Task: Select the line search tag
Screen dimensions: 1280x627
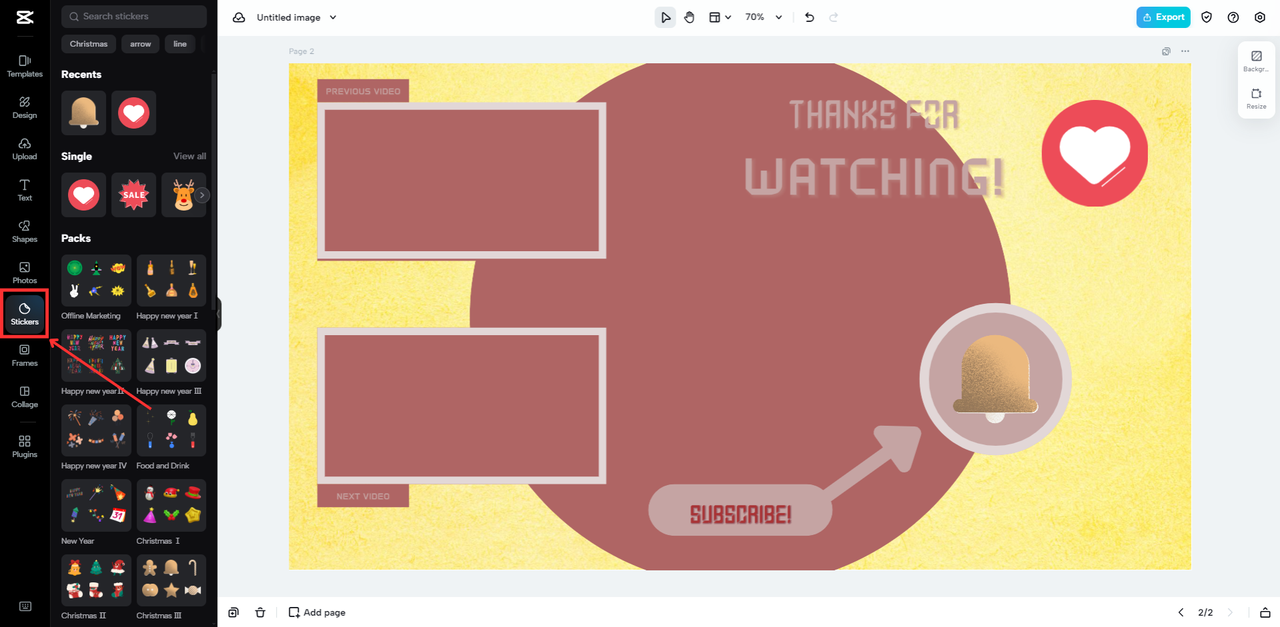Action: (x=180, y=44)
